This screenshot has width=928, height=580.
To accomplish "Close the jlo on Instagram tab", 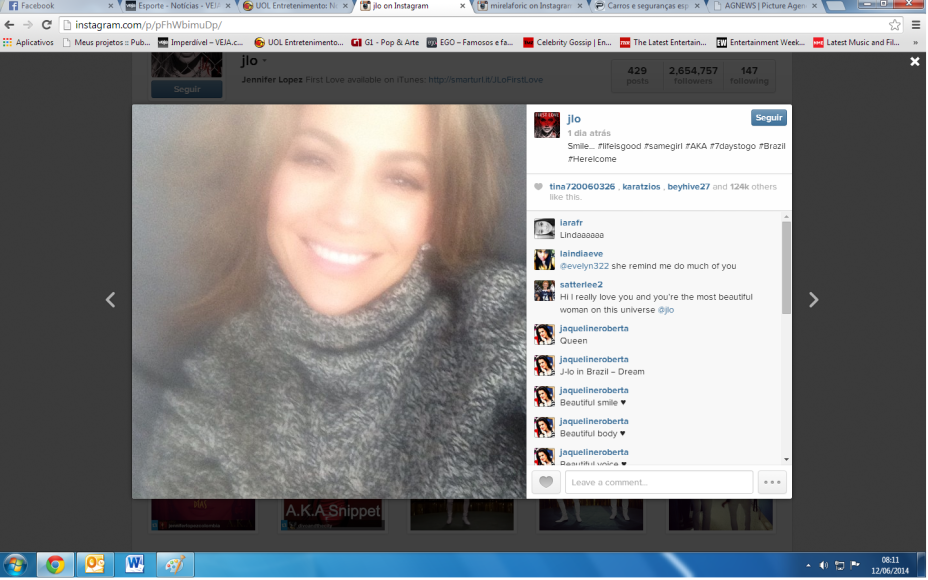I will [x=463, y=6].
